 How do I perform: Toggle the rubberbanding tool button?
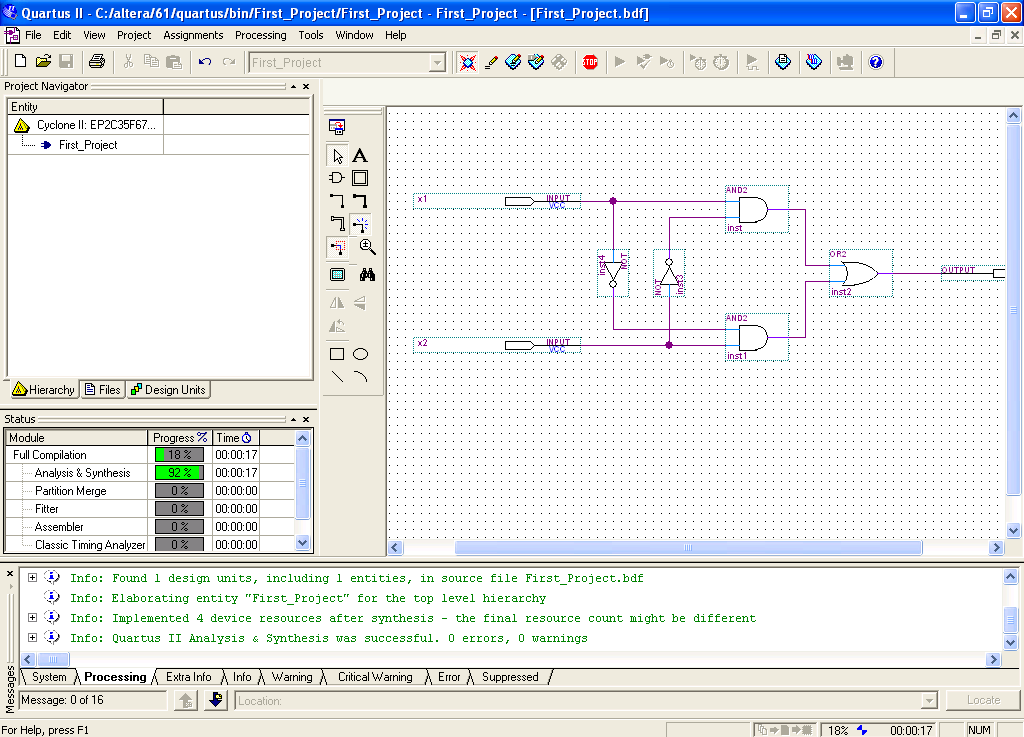360,224
